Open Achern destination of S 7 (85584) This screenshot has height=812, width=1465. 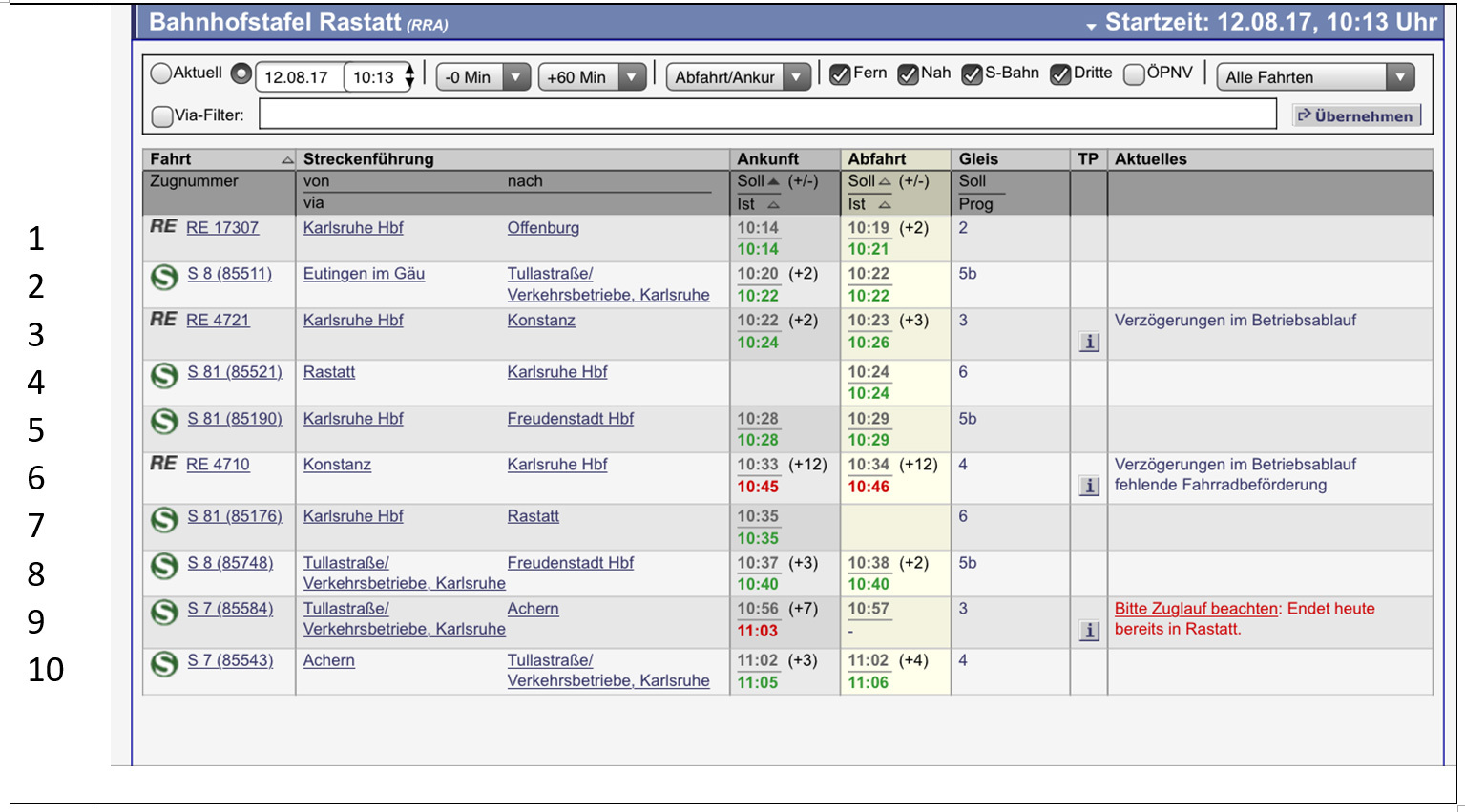pyautogui.click(x=533, y=608)
